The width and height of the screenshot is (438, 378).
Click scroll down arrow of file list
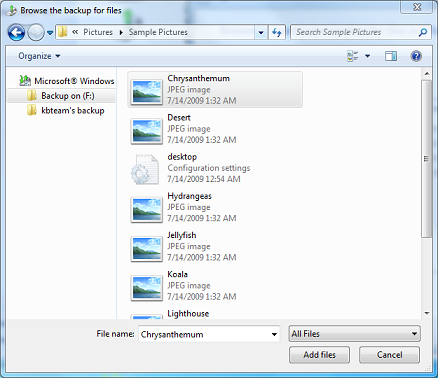coord(427,313)
